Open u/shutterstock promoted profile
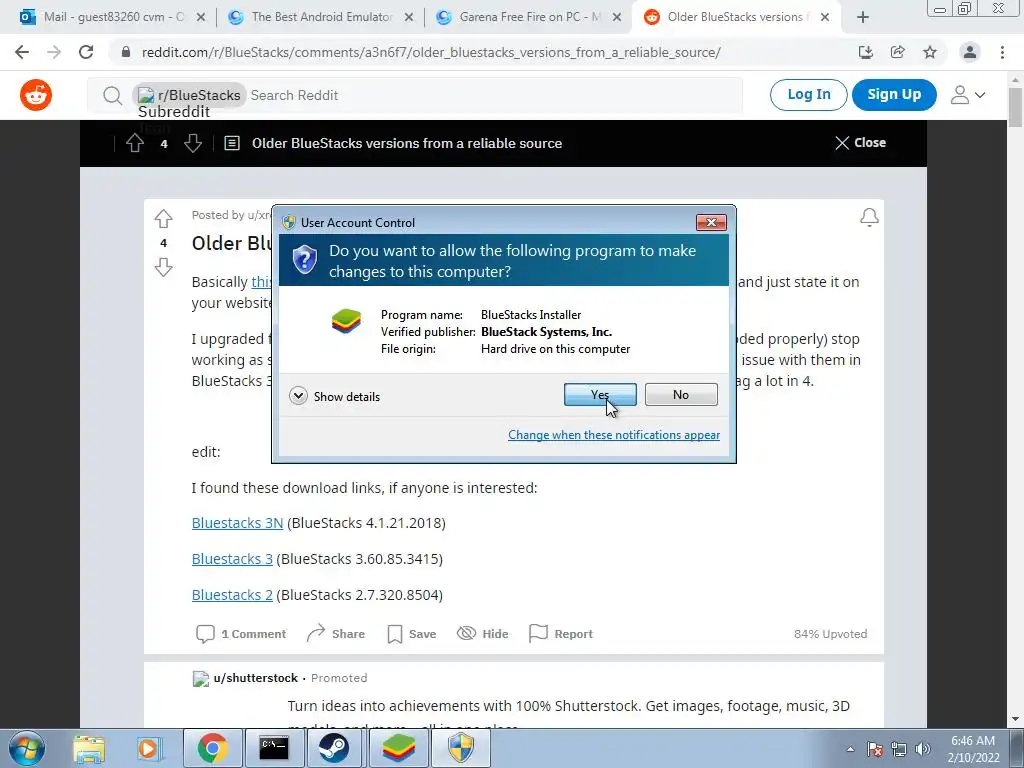The height and width of the screenshot is (768, 1024). (x=255, y=678)
